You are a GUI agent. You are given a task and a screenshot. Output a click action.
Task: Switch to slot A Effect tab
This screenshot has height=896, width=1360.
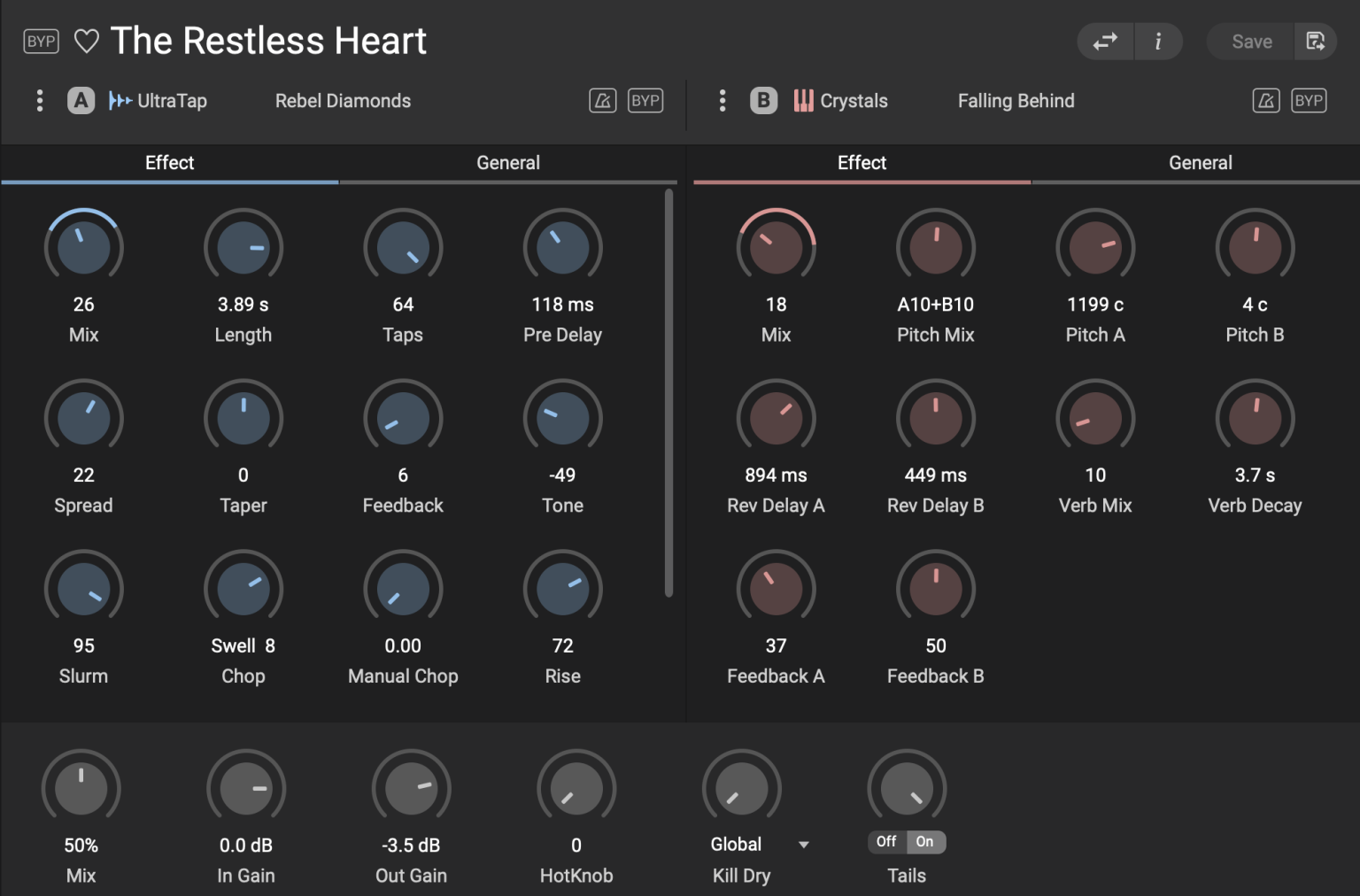click(x=170, y=164)
